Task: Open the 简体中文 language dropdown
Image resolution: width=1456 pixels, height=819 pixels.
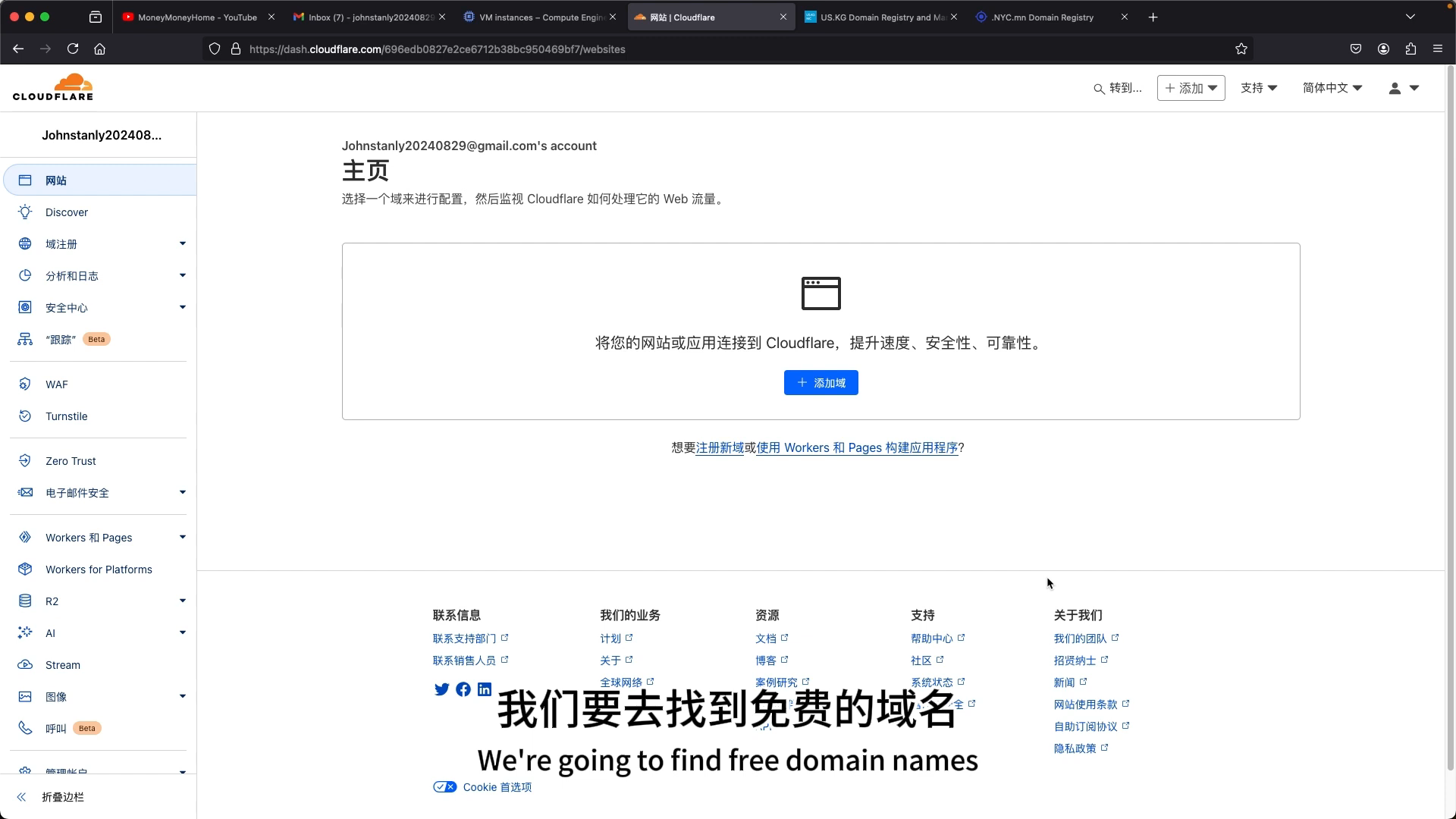Action: click(1332, 88)
